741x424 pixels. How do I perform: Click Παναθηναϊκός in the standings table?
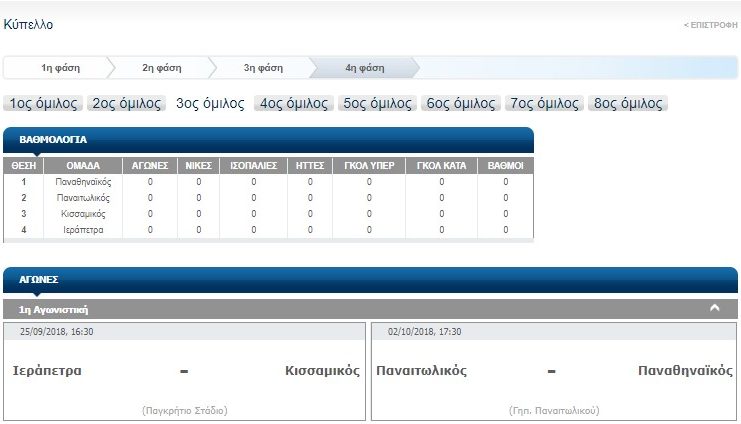pos(83,182)
